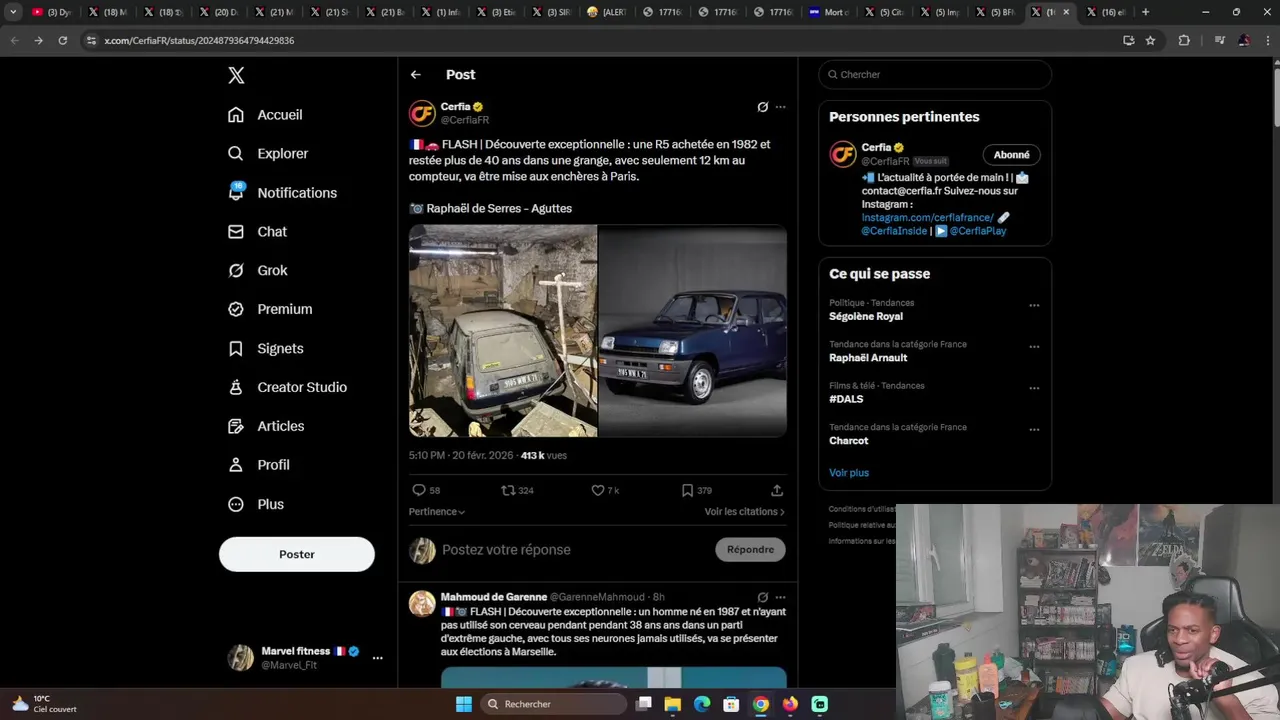
Task: Bookmark page with the star icon
Action: (x=1151, y=40)
